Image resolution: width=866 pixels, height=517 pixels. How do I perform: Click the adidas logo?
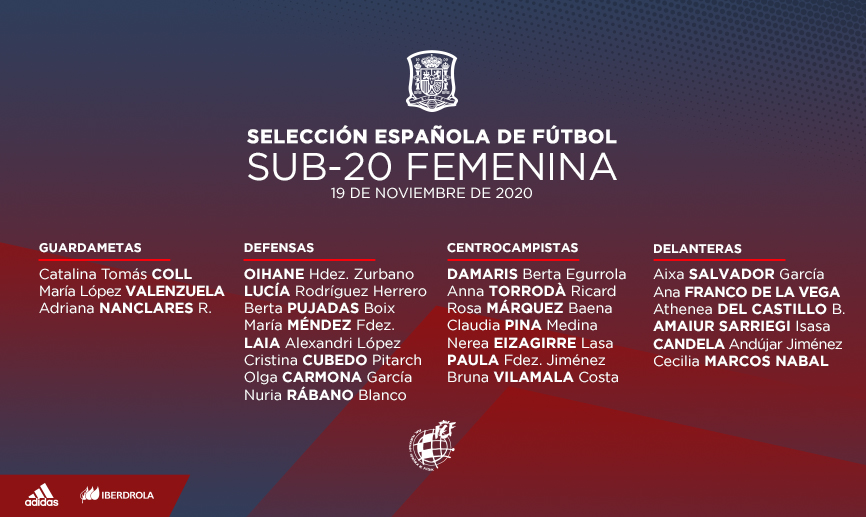click(x=42, y=494)
